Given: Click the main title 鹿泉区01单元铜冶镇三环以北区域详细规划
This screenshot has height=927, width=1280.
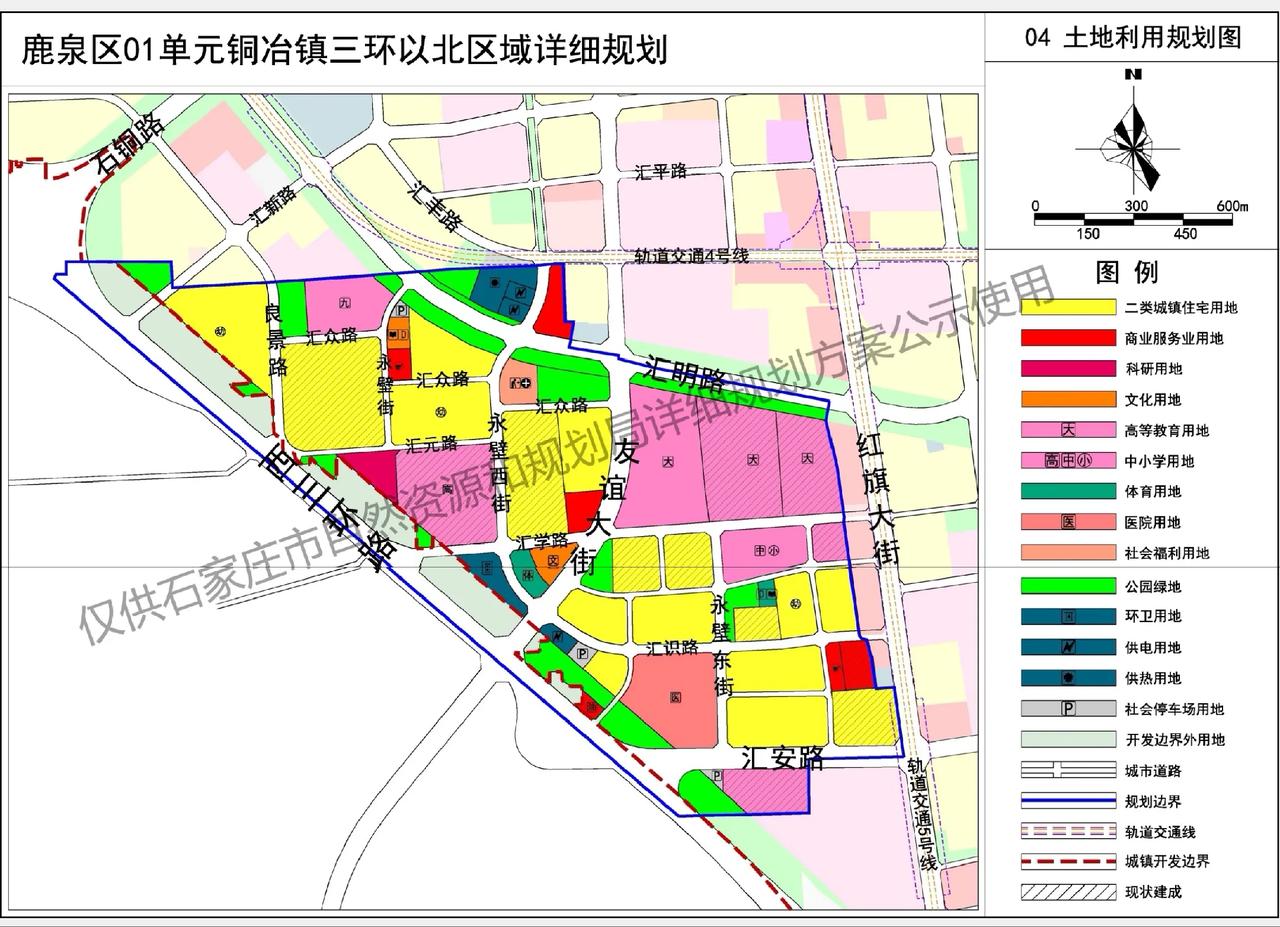Looking at the screenshot, I should 345,49.
